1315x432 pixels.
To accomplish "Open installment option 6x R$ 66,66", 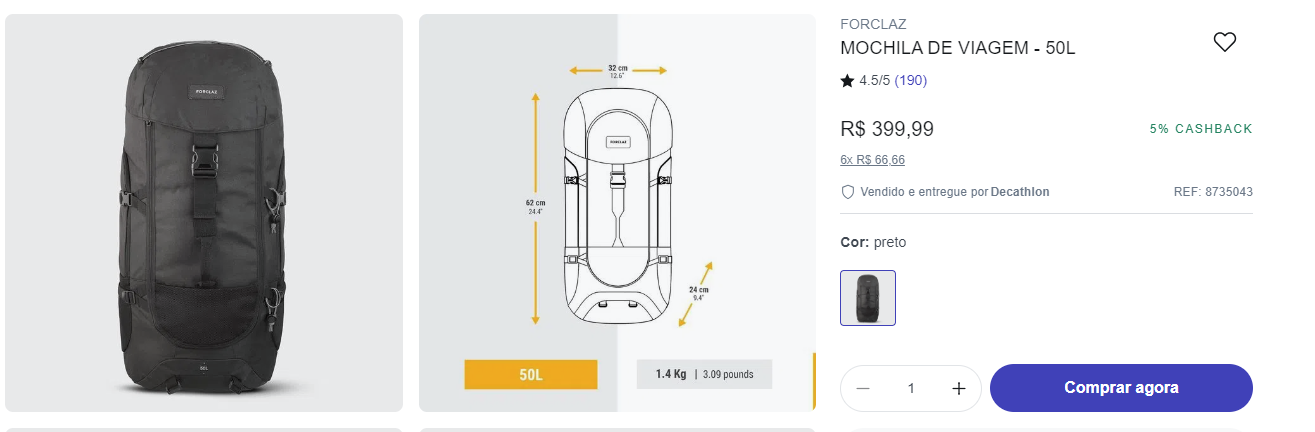I will [x=873, y=160].
